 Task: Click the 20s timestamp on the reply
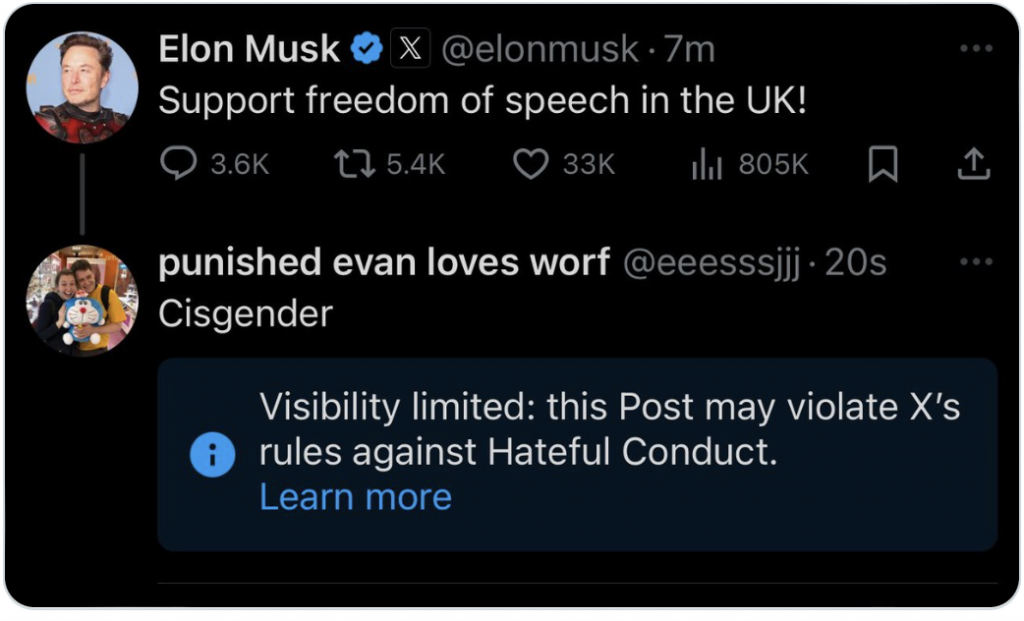(856, 263)
